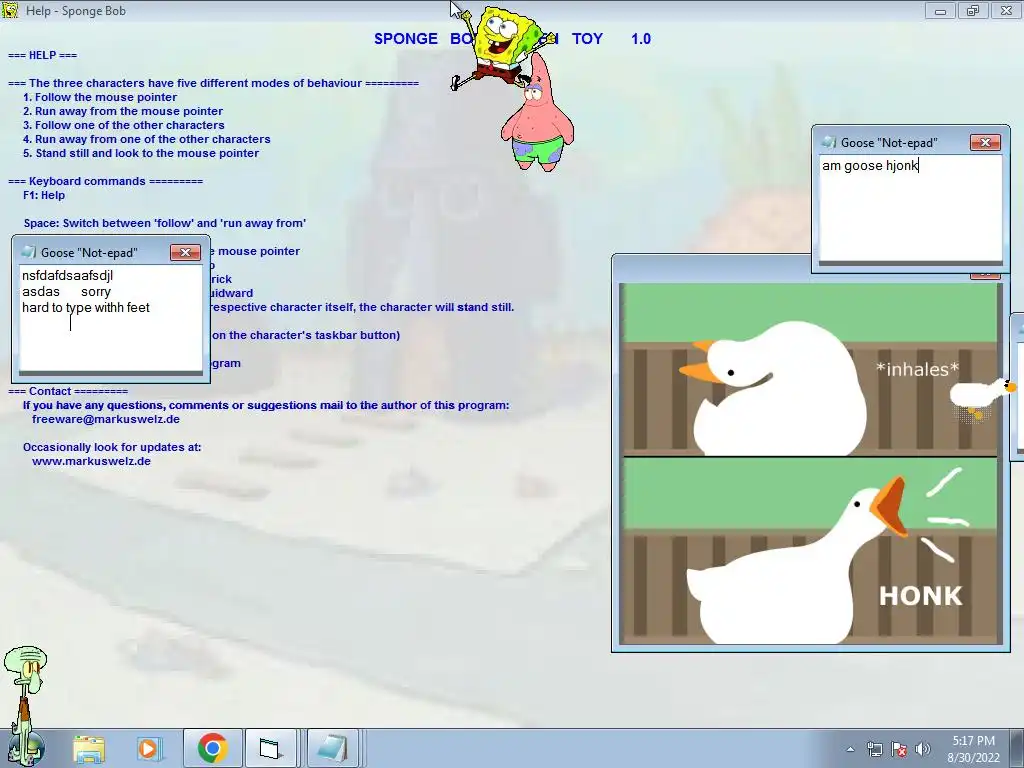
Task: Click the '=== Keyboard commands' heading
Action: (105, 181)
